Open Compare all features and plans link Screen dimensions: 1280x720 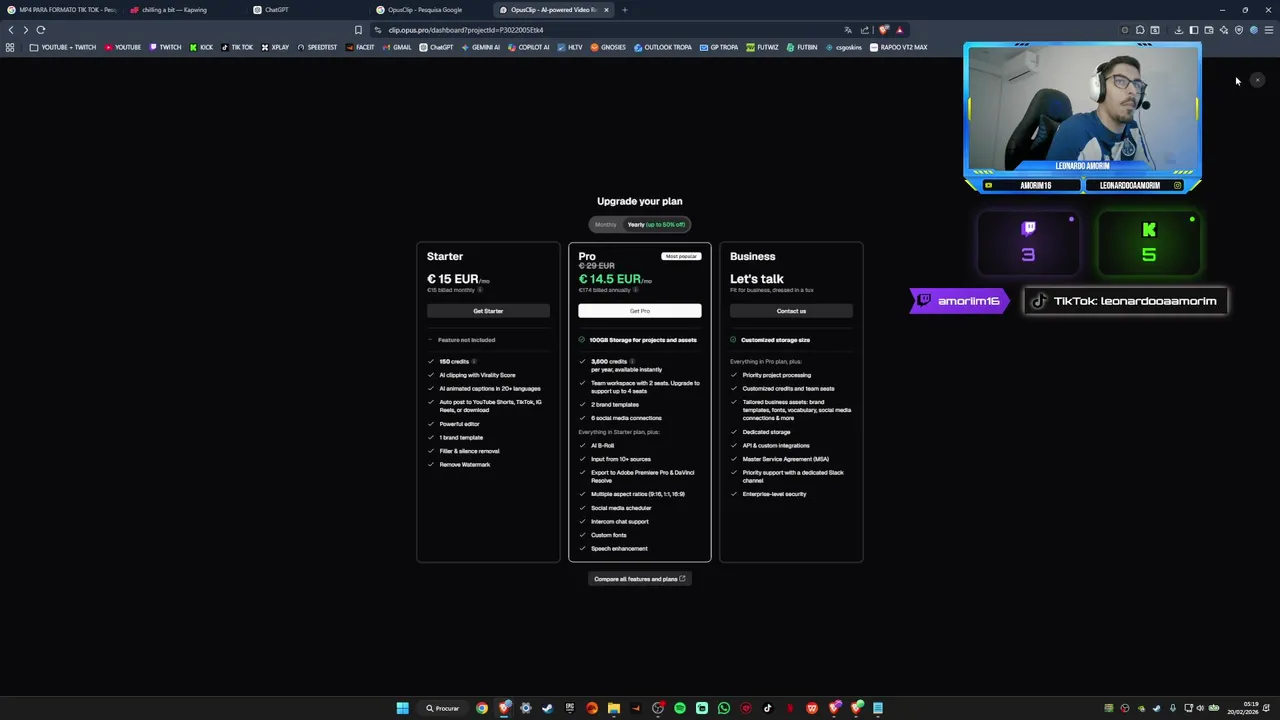click(639, 579)
